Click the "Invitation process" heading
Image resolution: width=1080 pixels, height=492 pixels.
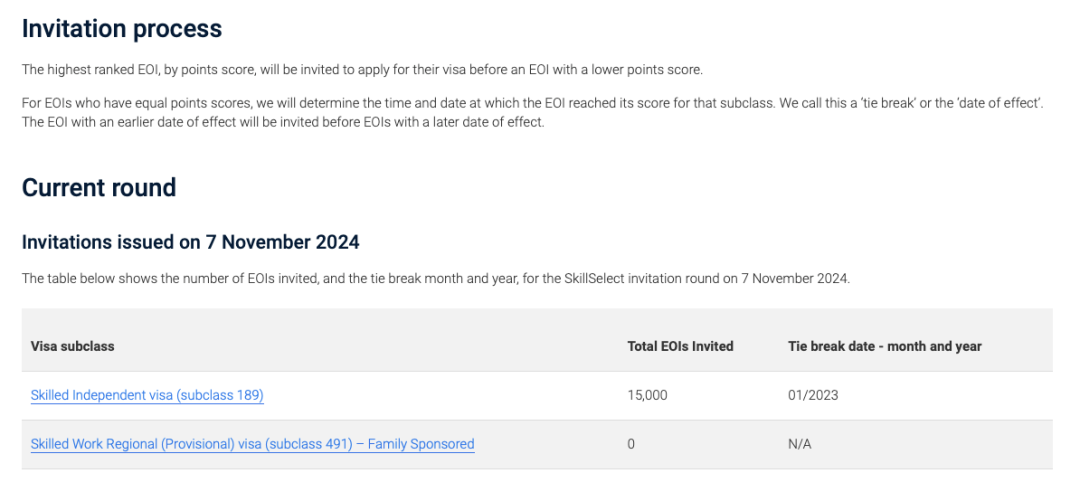click(122, 29)
